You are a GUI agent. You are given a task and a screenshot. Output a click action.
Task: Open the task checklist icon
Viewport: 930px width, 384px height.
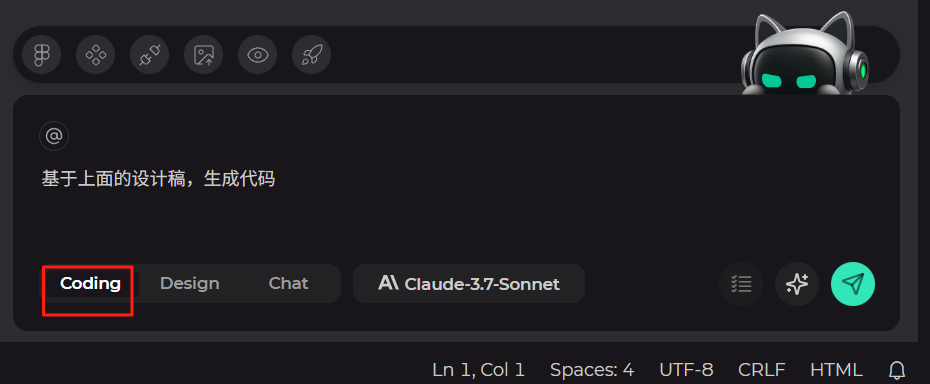(741, 284)
